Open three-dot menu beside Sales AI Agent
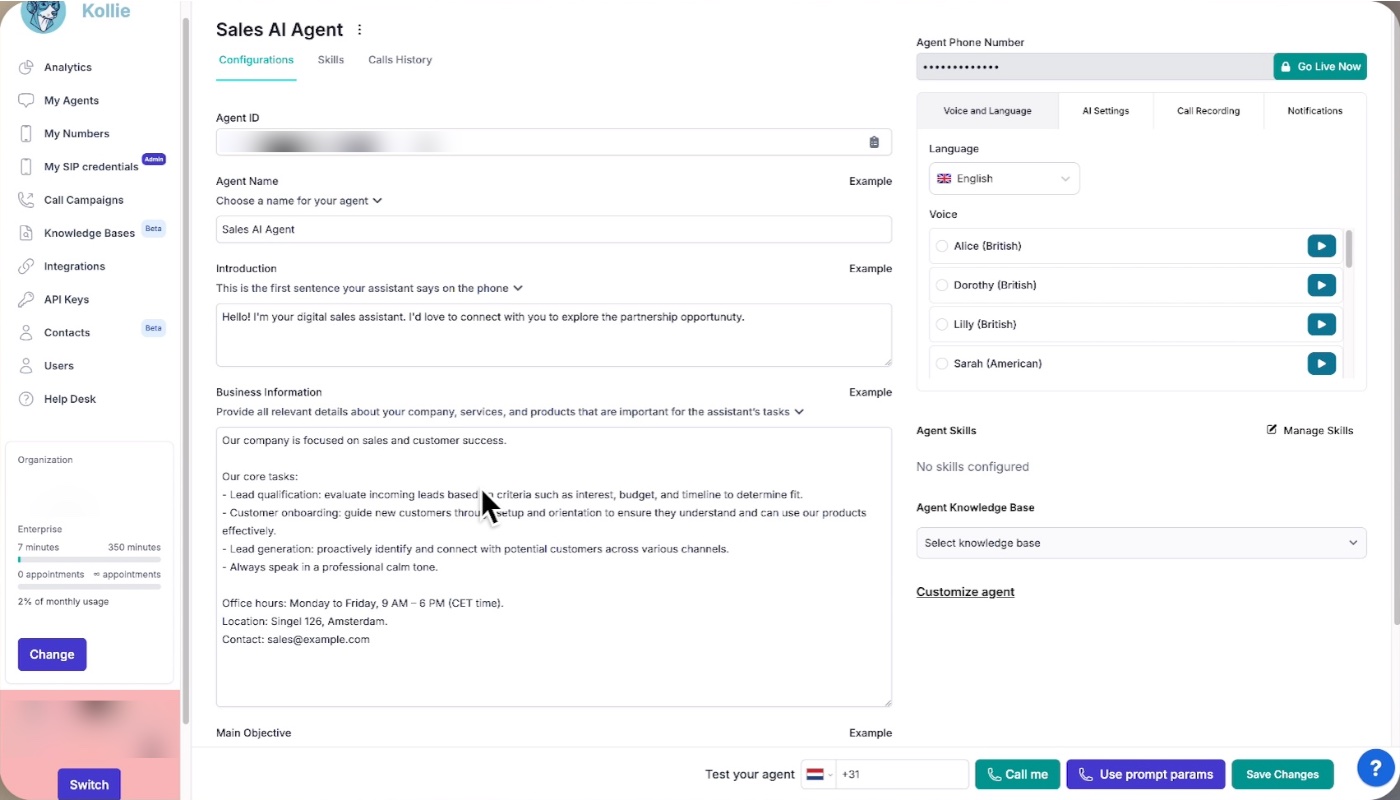Screen dimensions: 1400x800 pyautogui.click(x=360, y=30)
